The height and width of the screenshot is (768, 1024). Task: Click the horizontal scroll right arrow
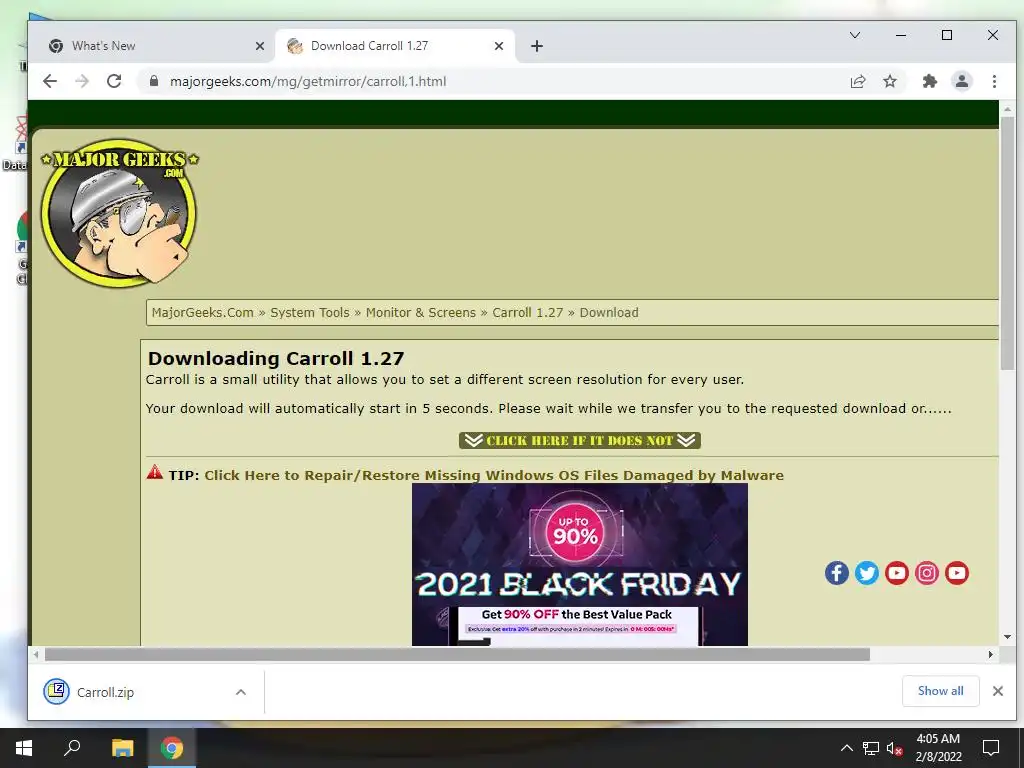pos(991,654)
